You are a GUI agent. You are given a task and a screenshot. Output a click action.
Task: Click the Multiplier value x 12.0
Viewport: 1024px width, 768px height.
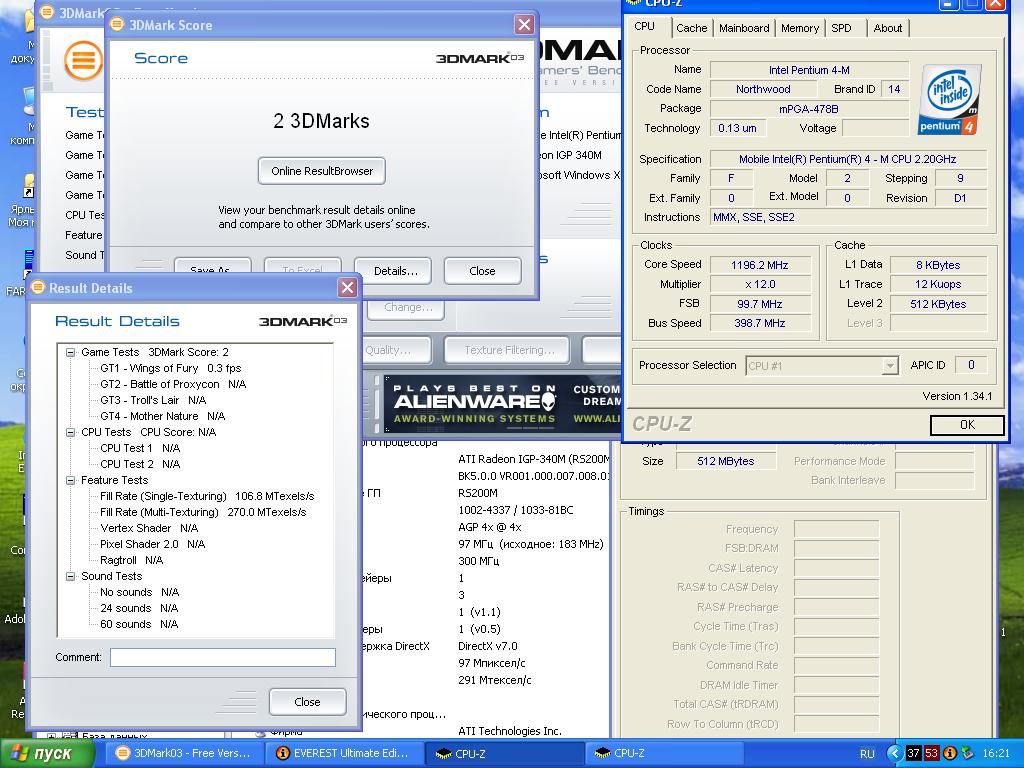[760, 285]
